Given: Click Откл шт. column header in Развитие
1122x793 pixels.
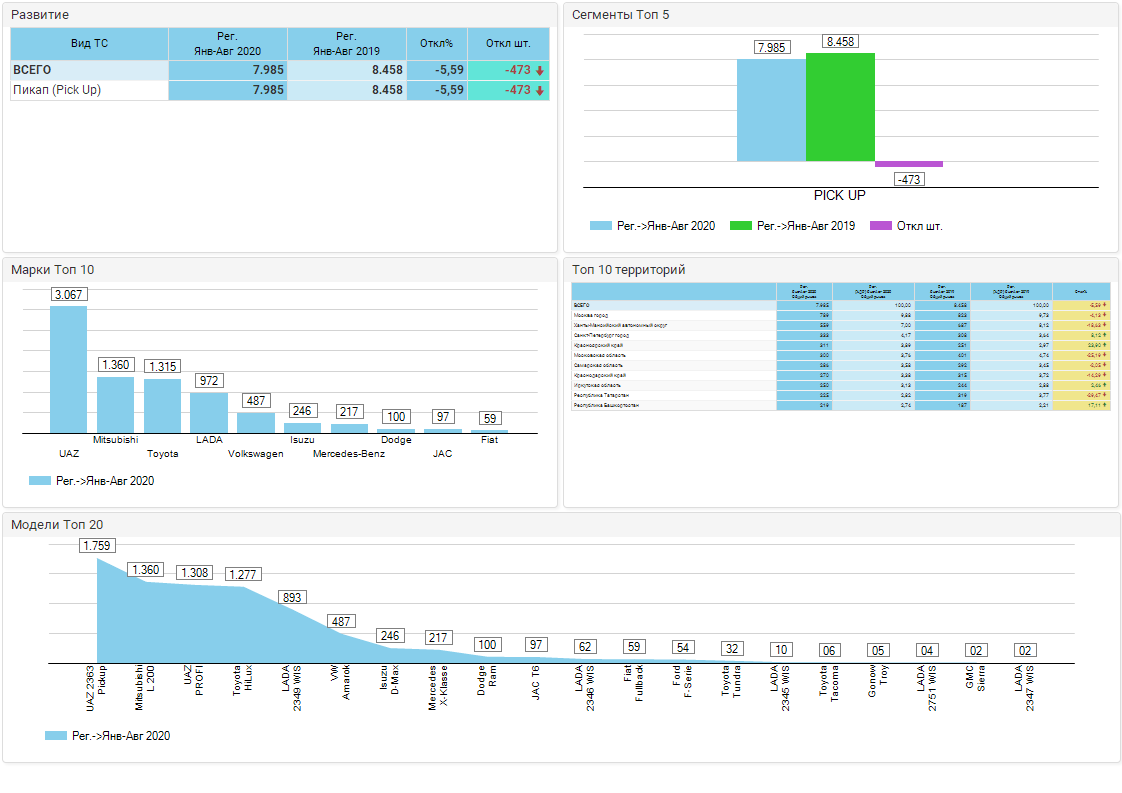Looking at the screenshot, I should (508, 44).
